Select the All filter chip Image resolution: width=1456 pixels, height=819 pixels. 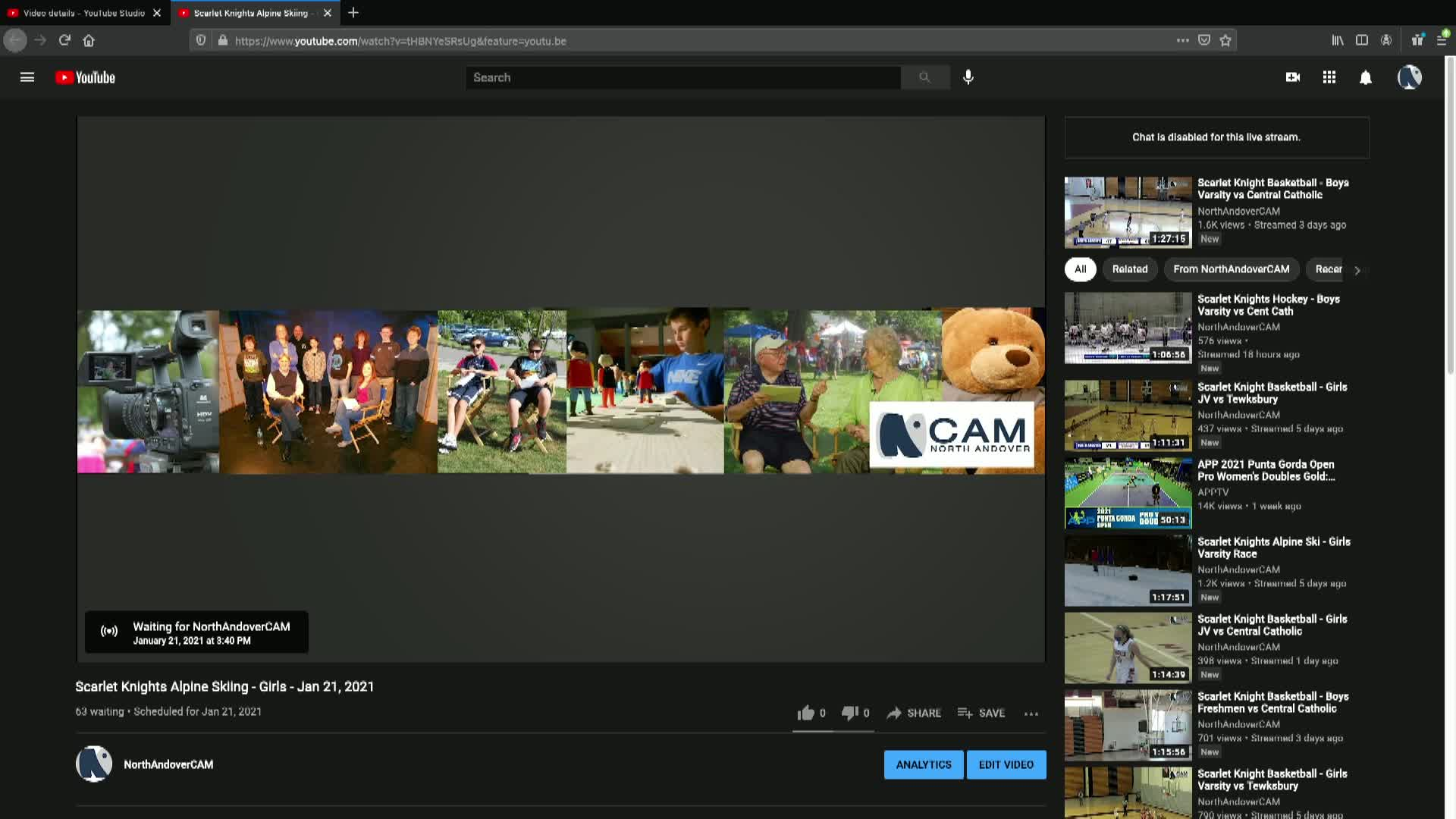(1081, 269)
